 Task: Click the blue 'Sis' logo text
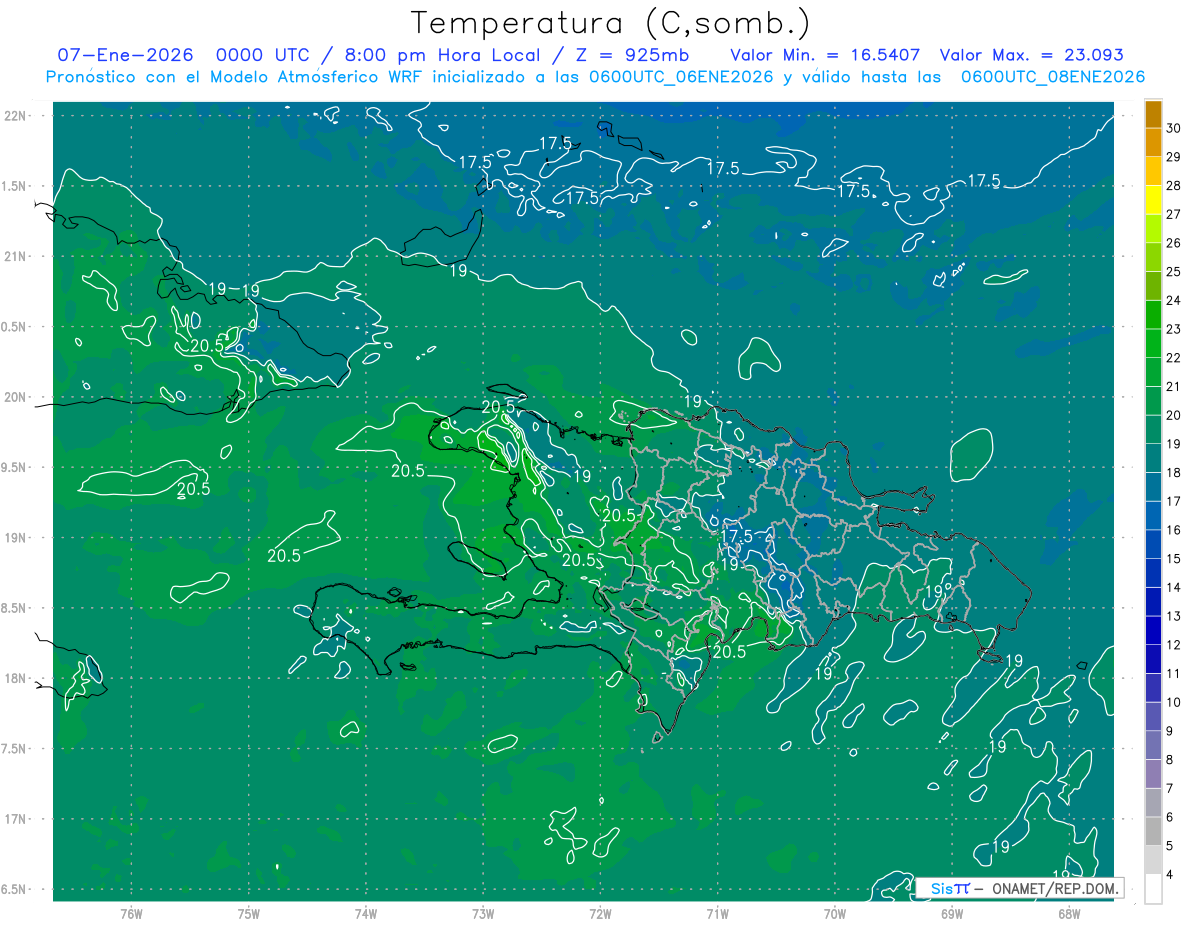pos(942,888)
